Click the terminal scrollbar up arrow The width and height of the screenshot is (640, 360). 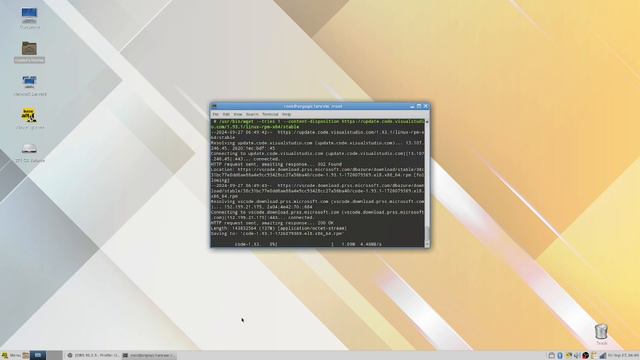(x=427, y=122)
